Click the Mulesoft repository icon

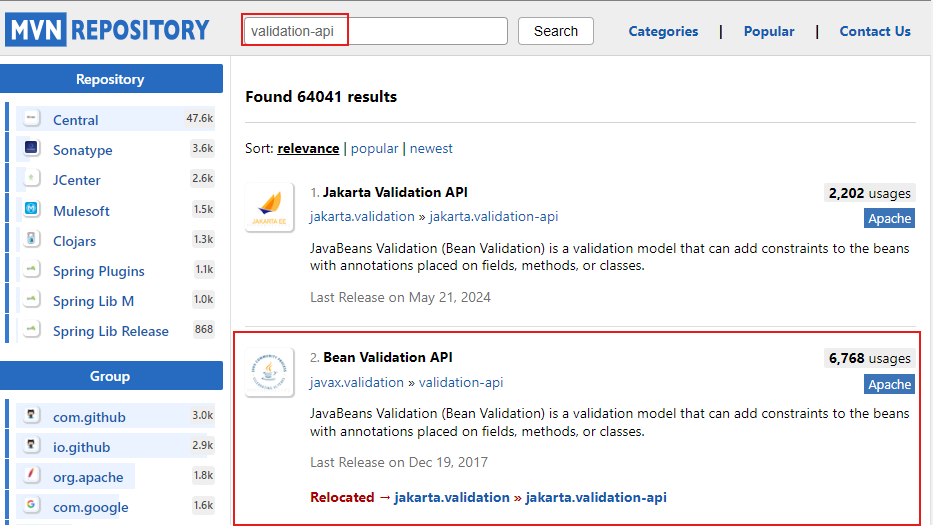[32, 208]
